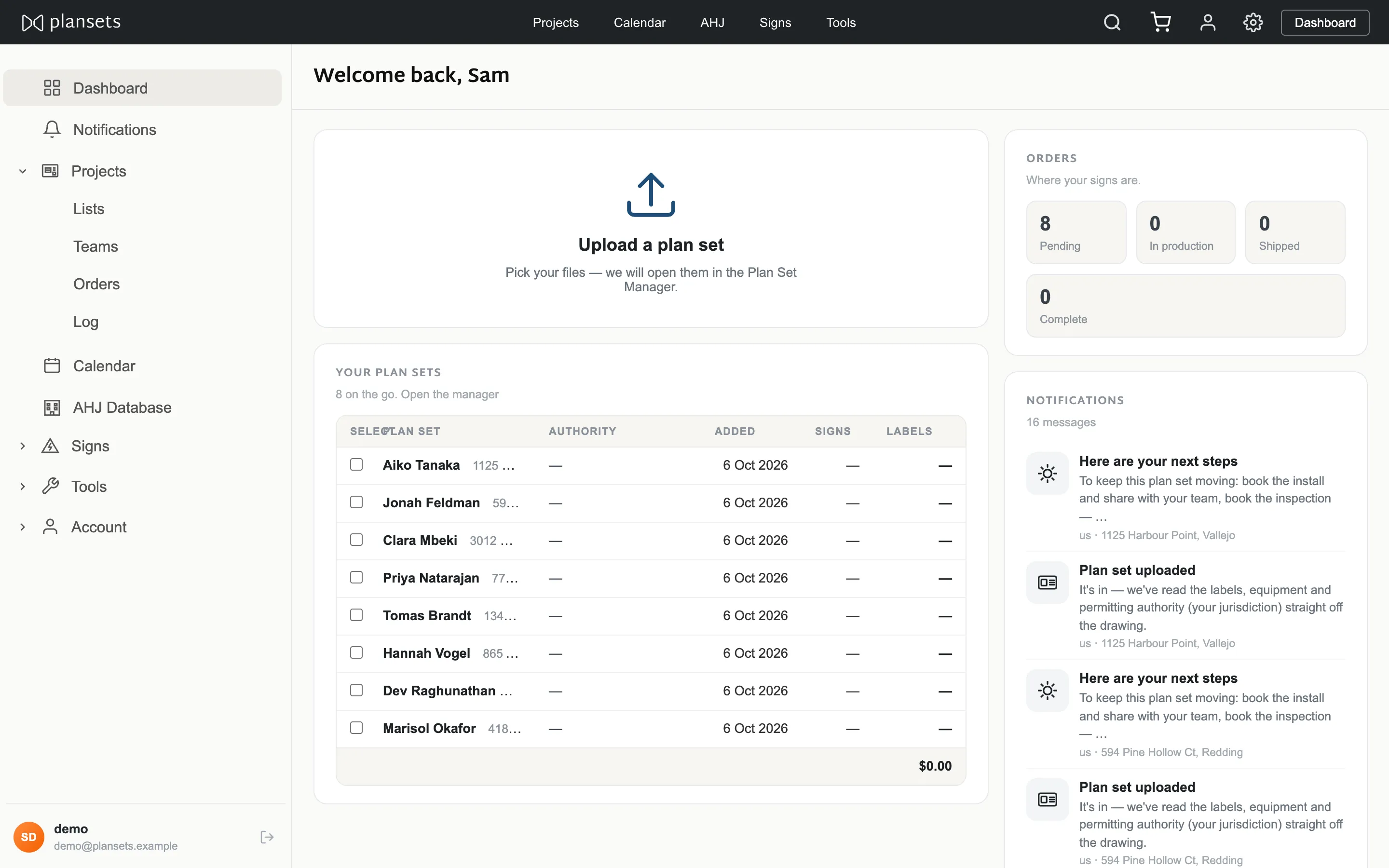Sort by the ADDED column header
Image resolution: width=1389 pixels, height=868 pixels.
click(x=734, y=431)
